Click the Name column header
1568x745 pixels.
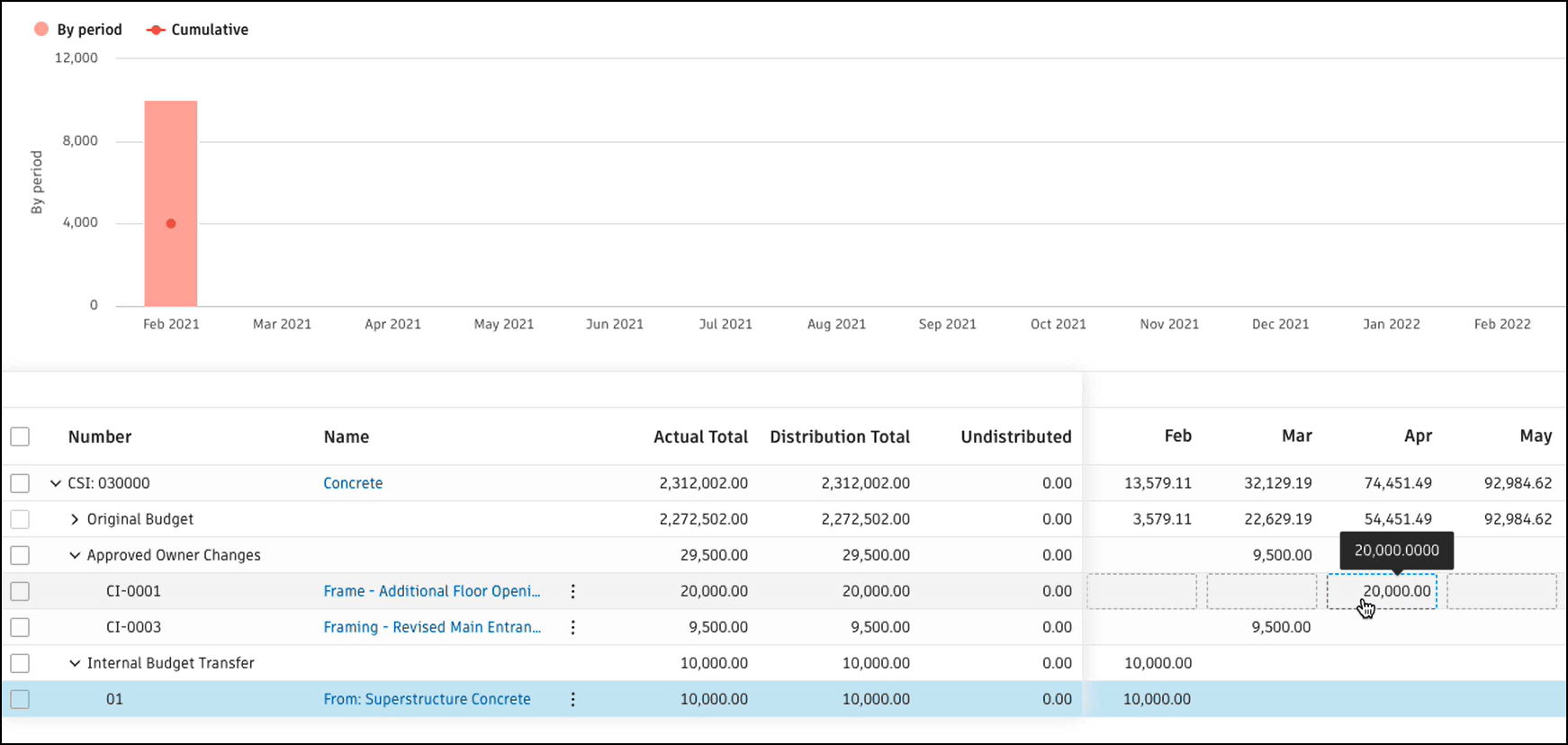click(347, 436)
